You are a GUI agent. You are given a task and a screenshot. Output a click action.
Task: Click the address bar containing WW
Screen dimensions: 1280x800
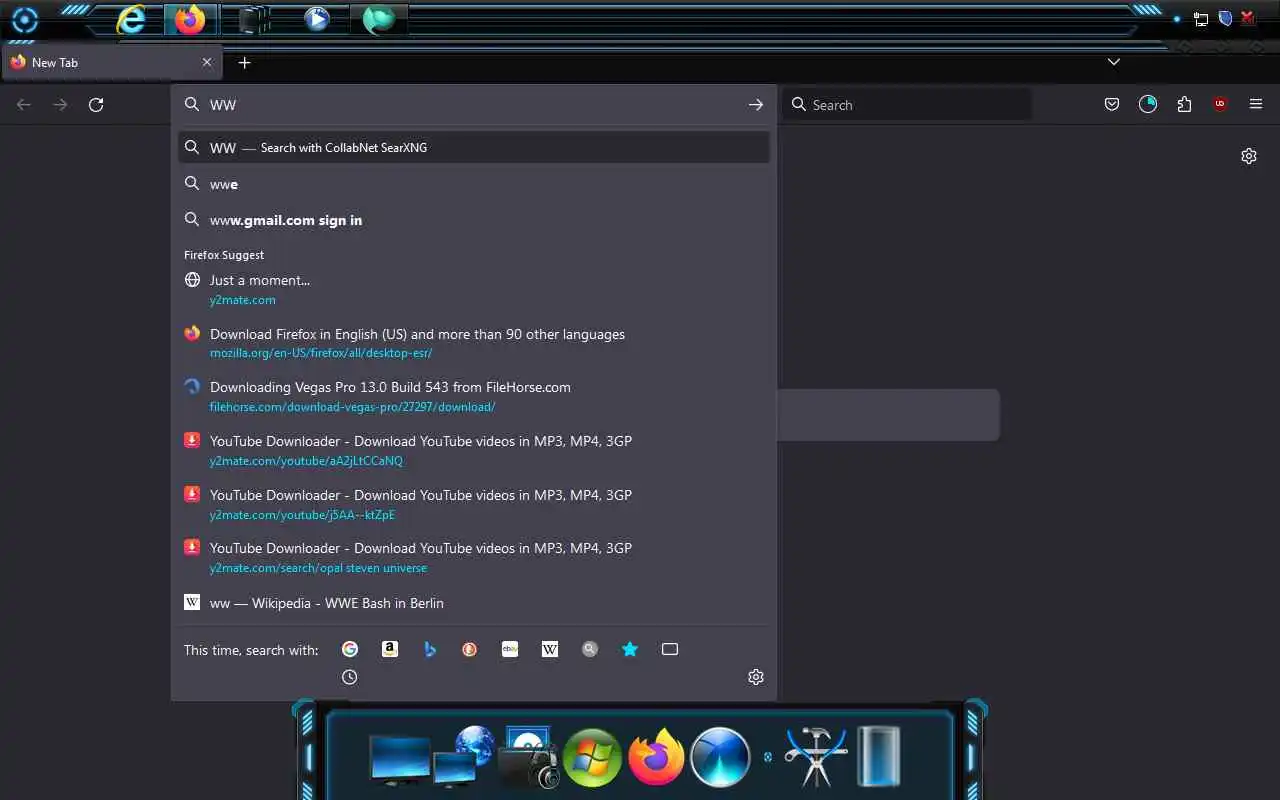(x=474, y=105)
